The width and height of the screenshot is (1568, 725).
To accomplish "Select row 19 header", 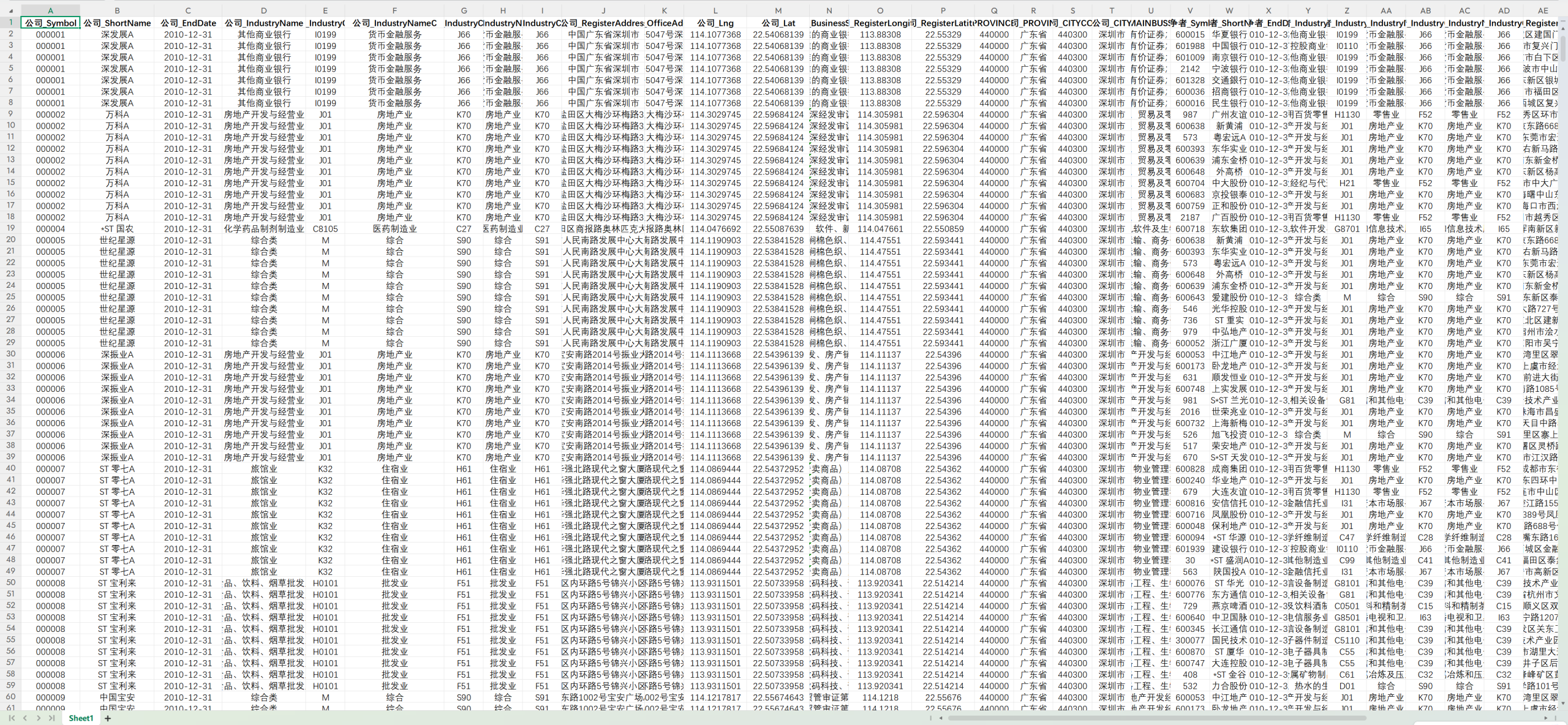I will (10, 228).
